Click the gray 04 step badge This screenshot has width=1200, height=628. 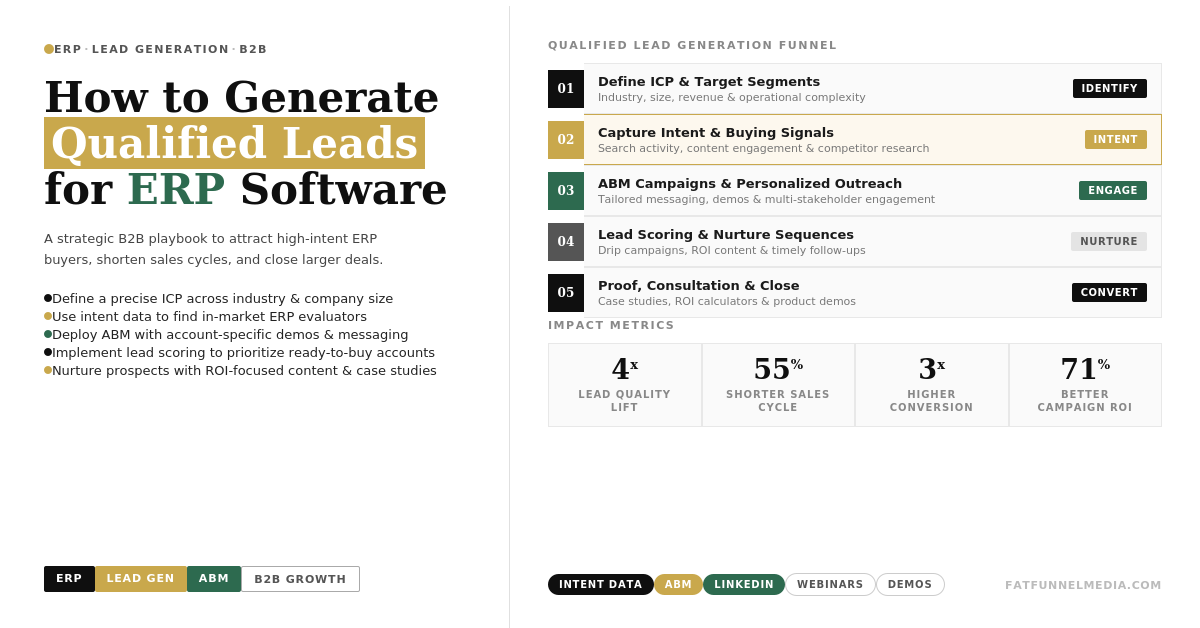tap(566, 242)
